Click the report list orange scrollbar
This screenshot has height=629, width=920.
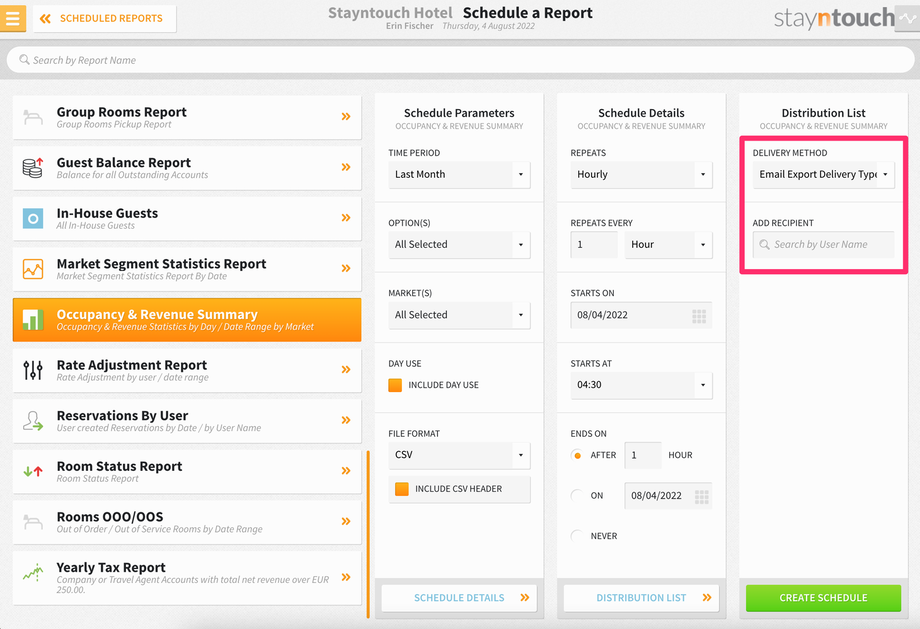[x=368, y=534]
